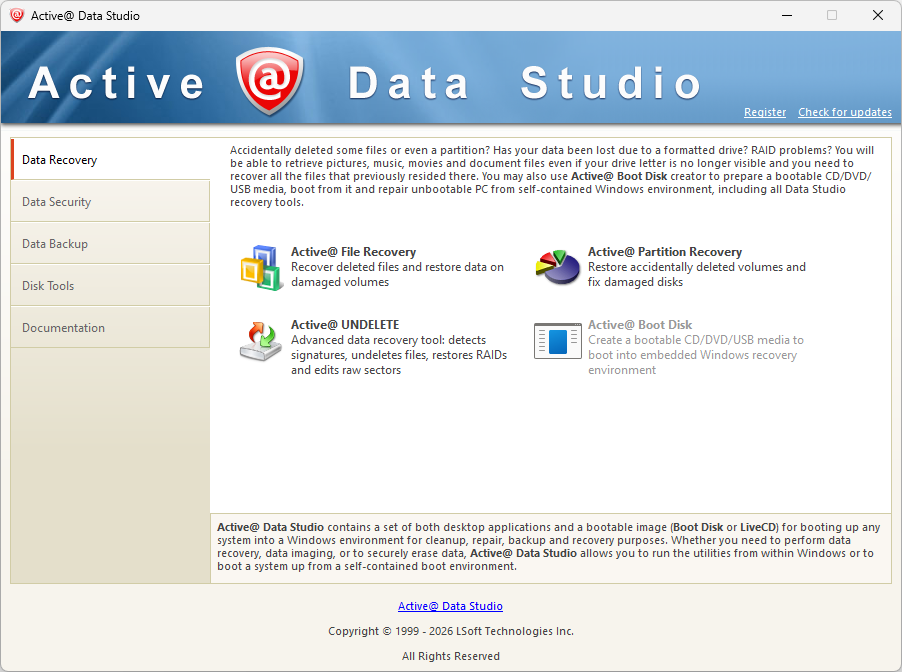Go to the Disk Tools tab
902x672 pixels.
tap(110, 285)
